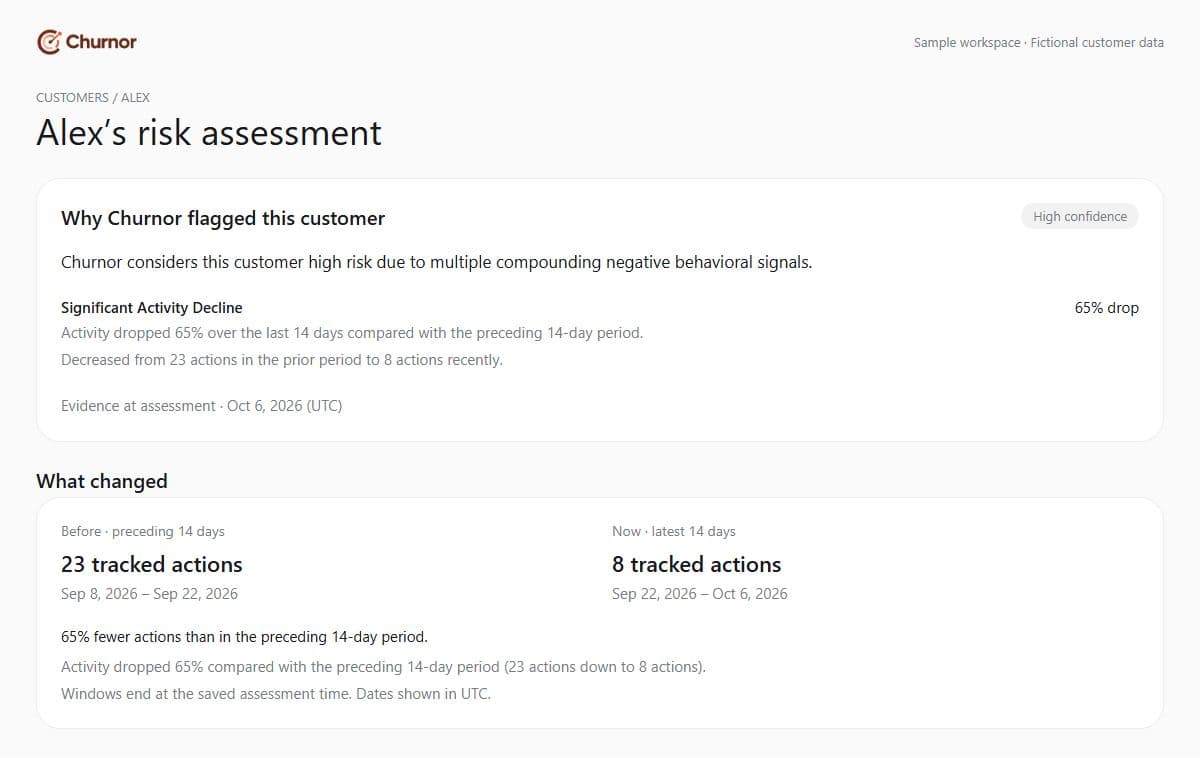Select the 'Now · latest 14 days' label

674,531
